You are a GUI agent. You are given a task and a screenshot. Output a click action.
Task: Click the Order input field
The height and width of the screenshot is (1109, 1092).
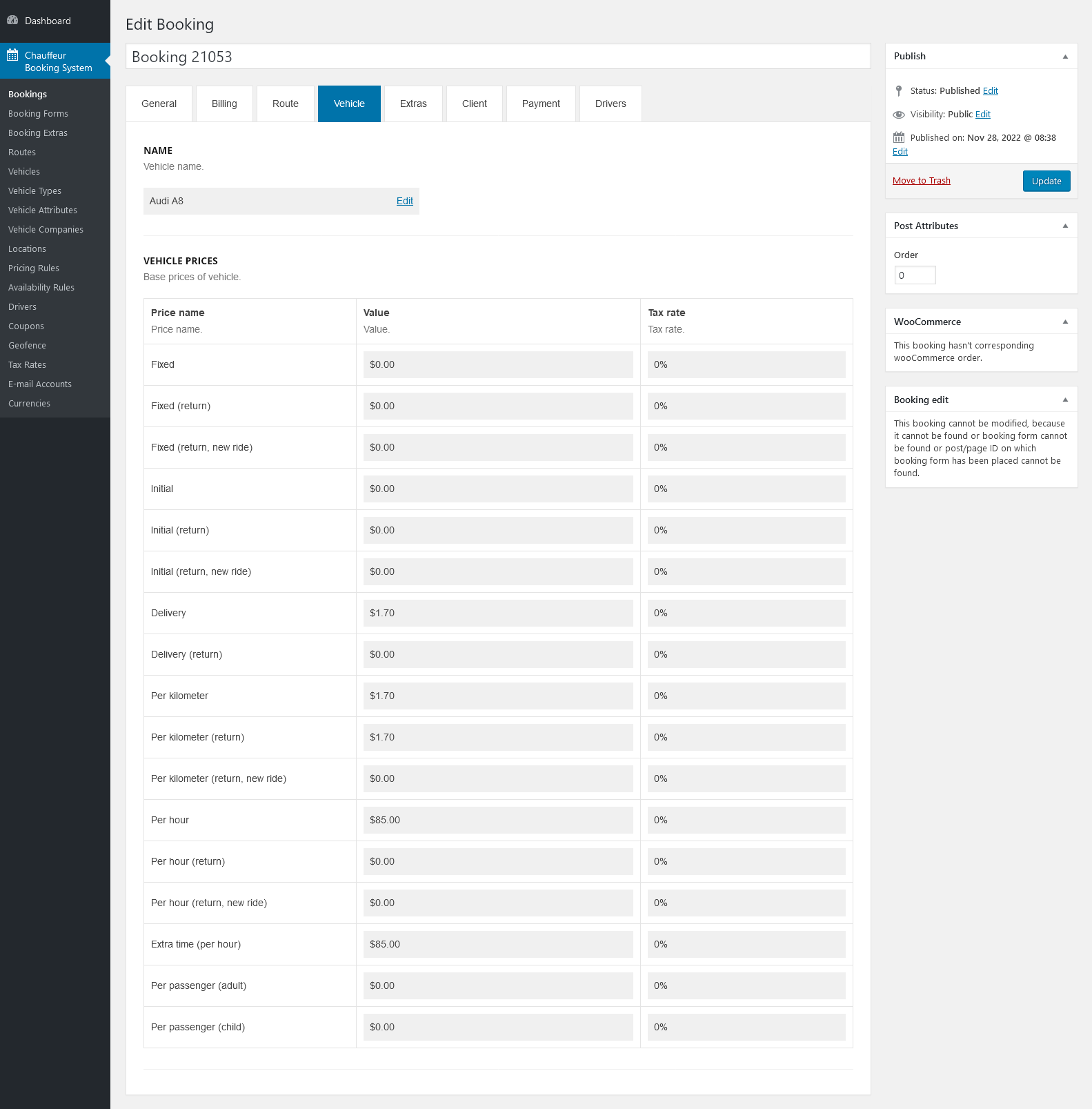[x=915, y=275]
